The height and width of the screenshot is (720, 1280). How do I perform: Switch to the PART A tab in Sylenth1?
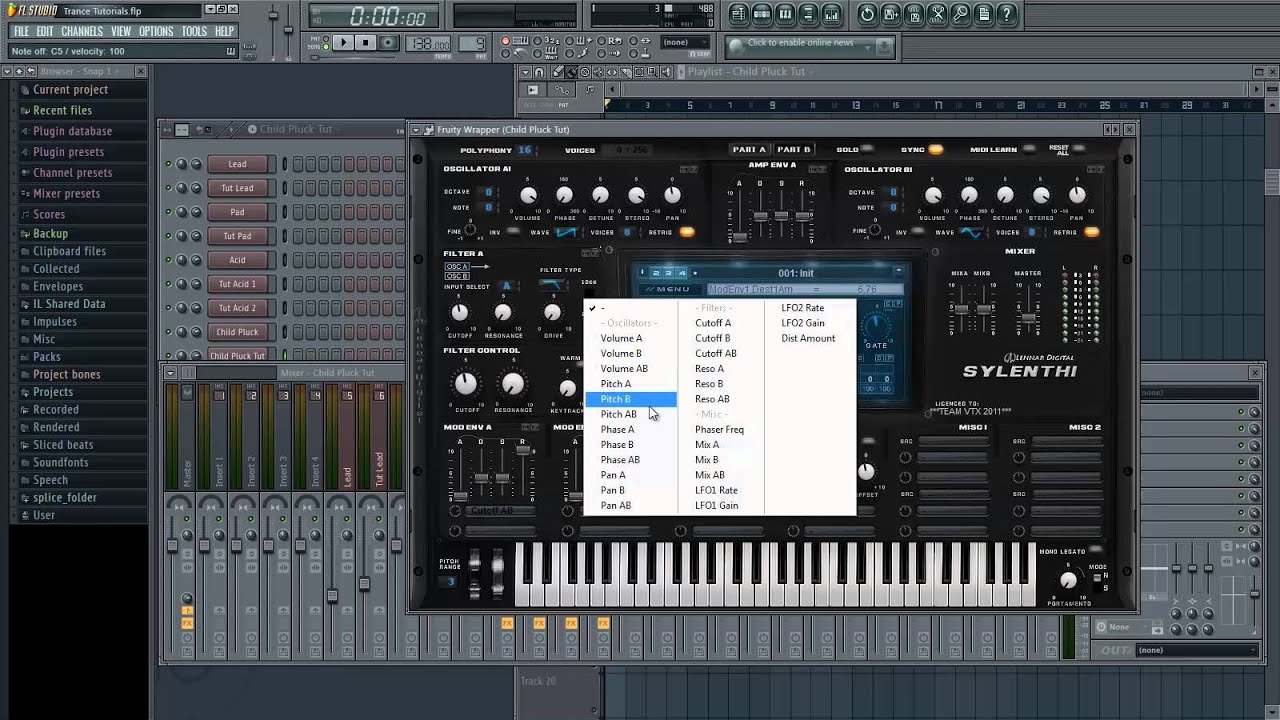click(749, 150)
